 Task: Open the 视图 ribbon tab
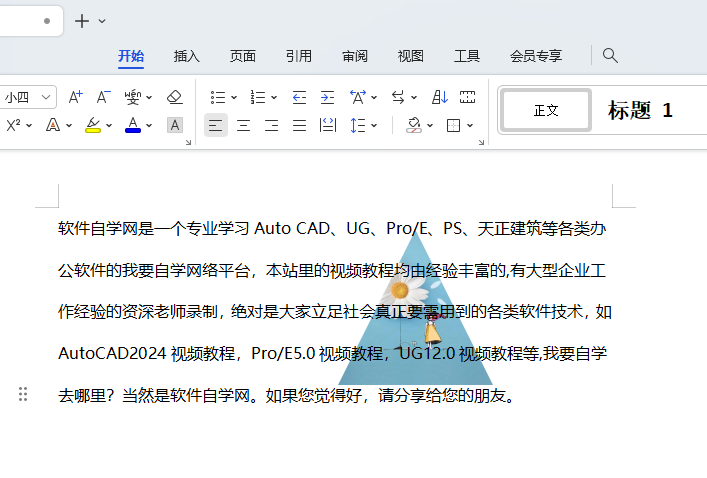pyautogui.click(x=411, y=56)
